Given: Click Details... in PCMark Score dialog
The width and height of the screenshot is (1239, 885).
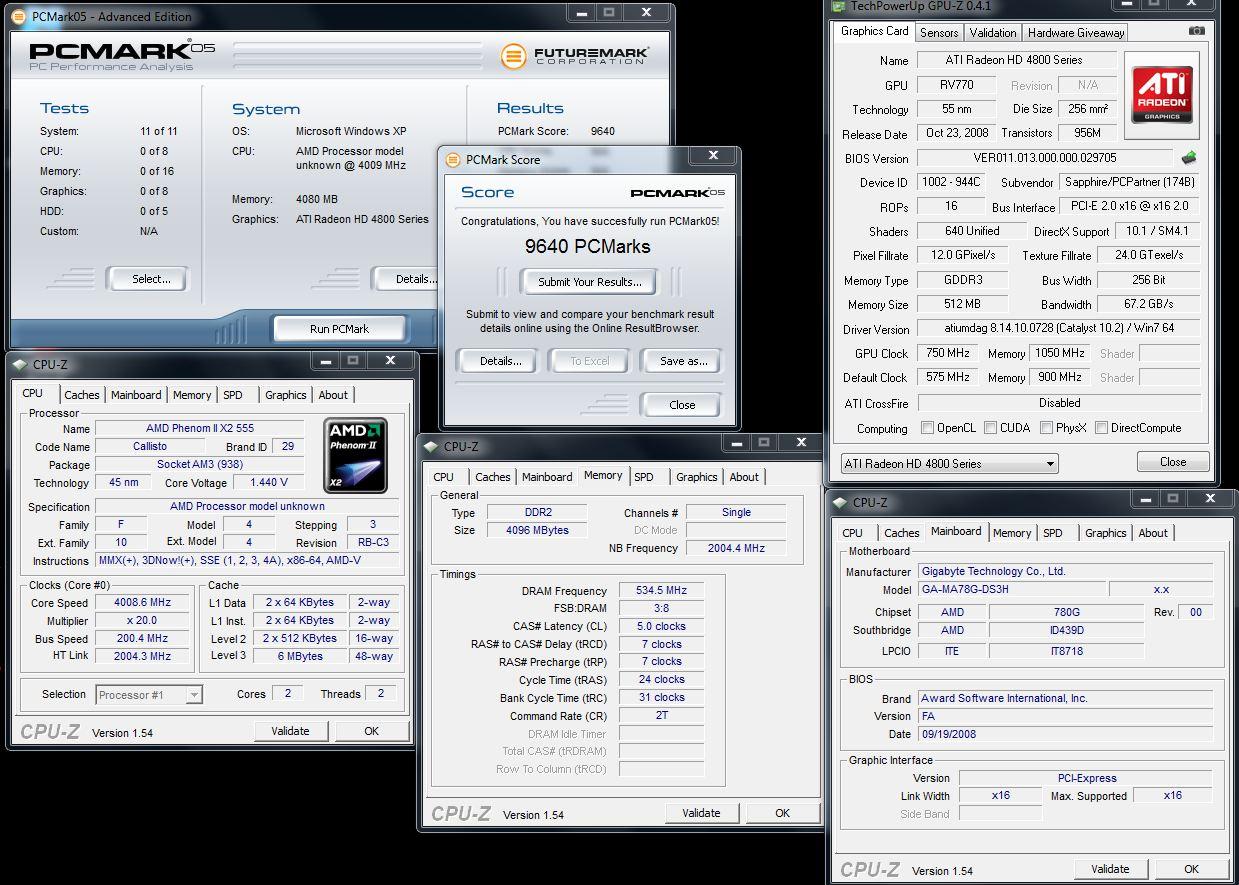Looking at the screenshot, I should [500, 361].
